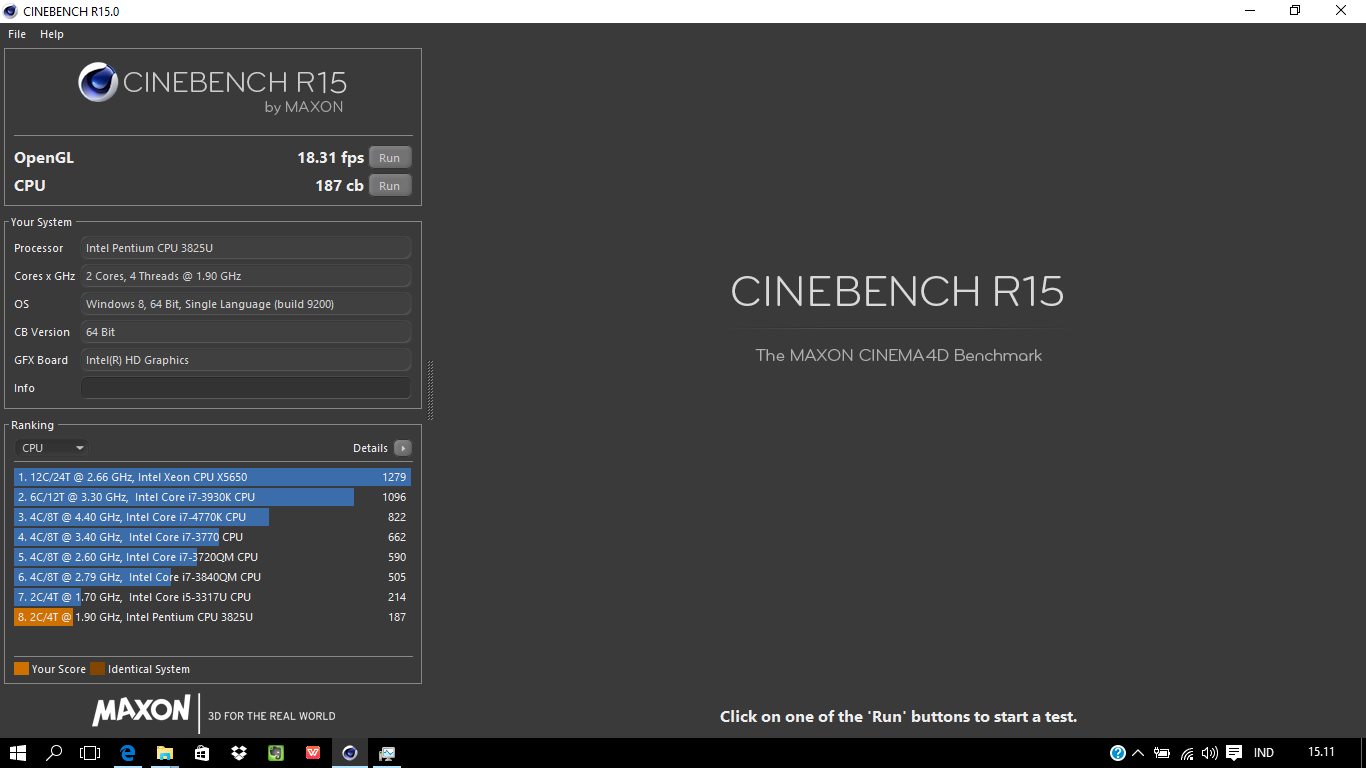Run the CPU benchmark test

pyautogui.click(x=390, y=186)
